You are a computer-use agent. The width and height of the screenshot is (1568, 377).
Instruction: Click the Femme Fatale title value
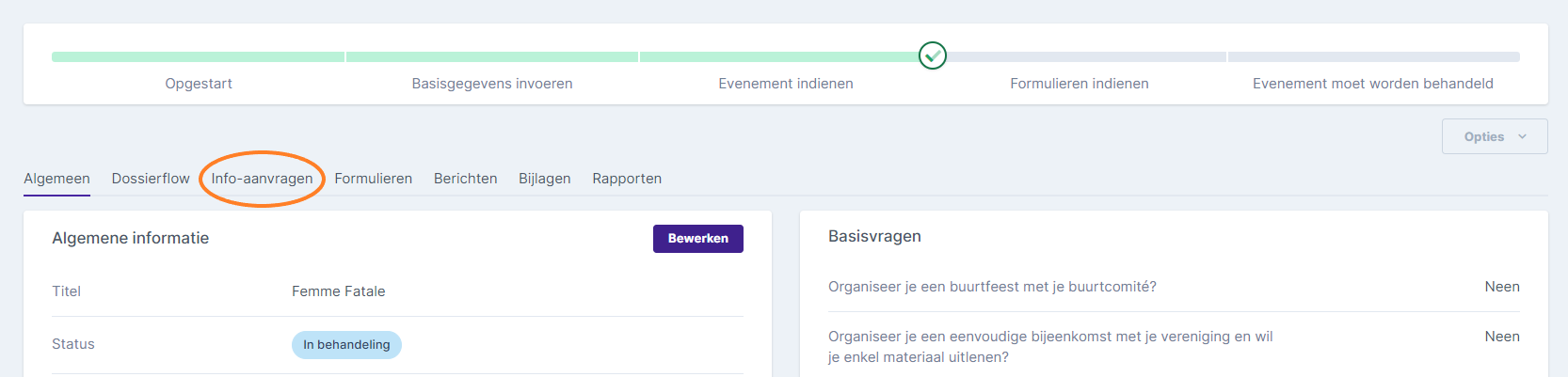point(339,291)
